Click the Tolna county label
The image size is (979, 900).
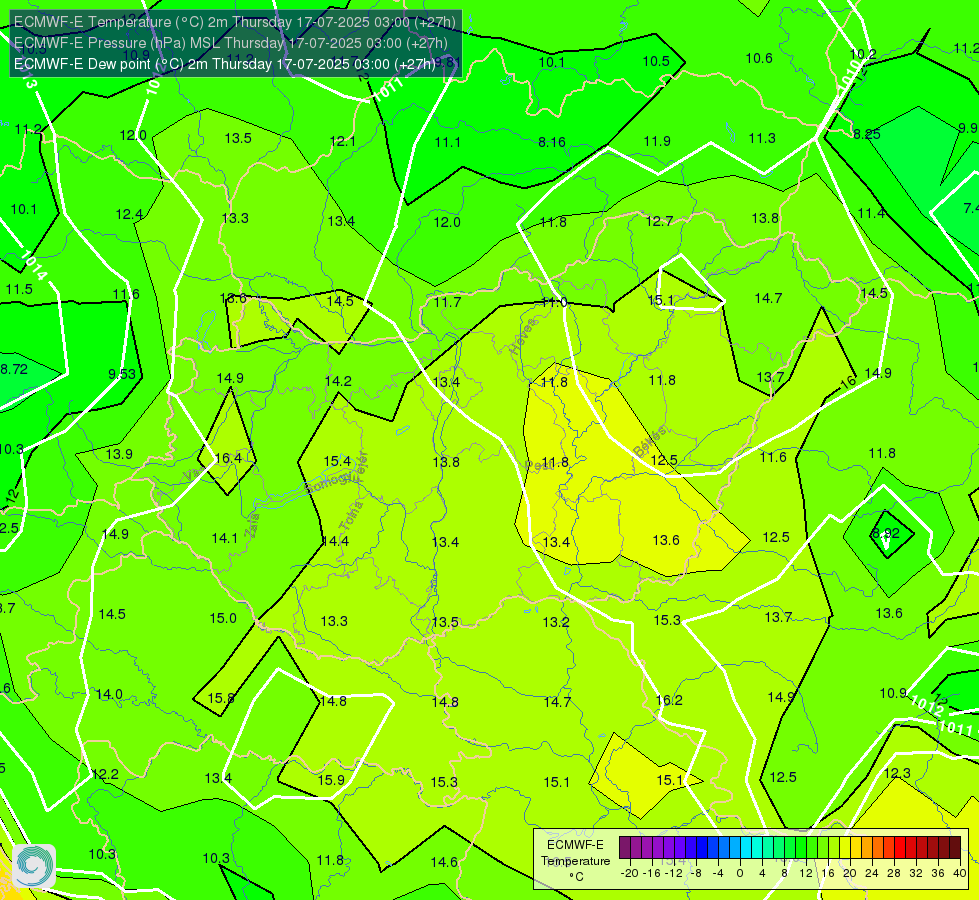click(351, 515)
